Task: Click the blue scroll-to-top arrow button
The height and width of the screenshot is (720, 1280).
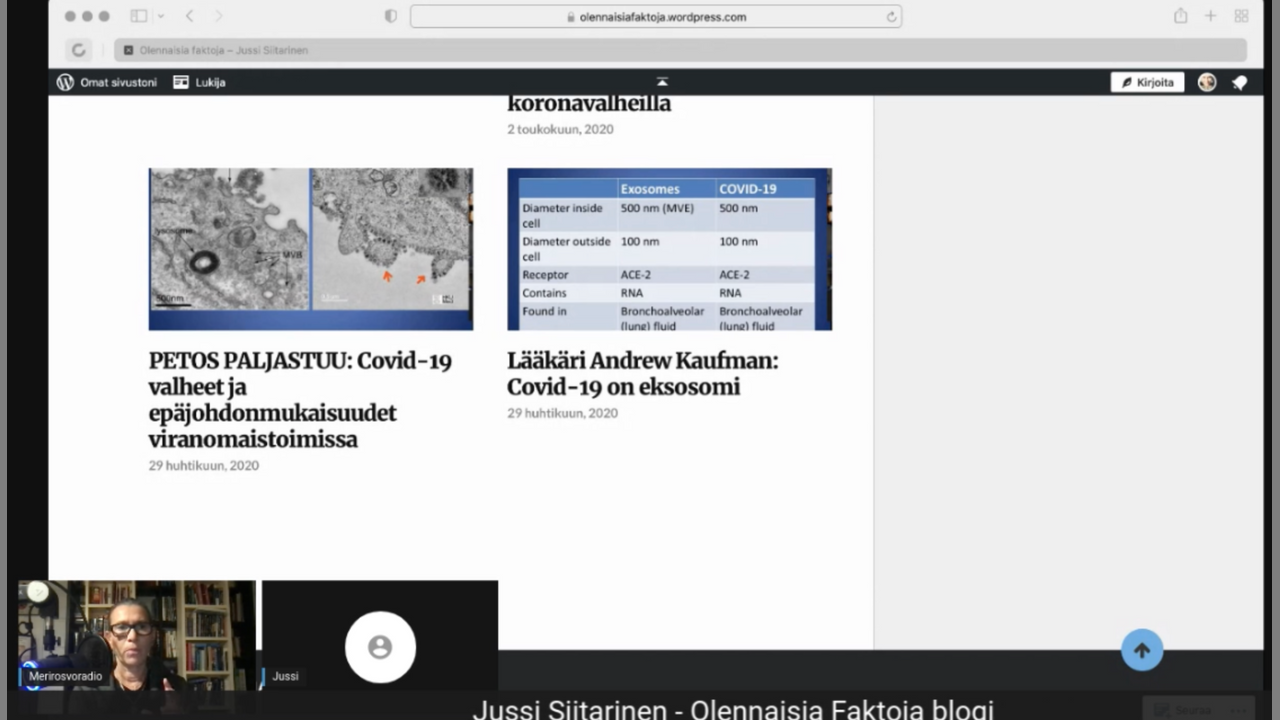Action: pos(1141,650)
